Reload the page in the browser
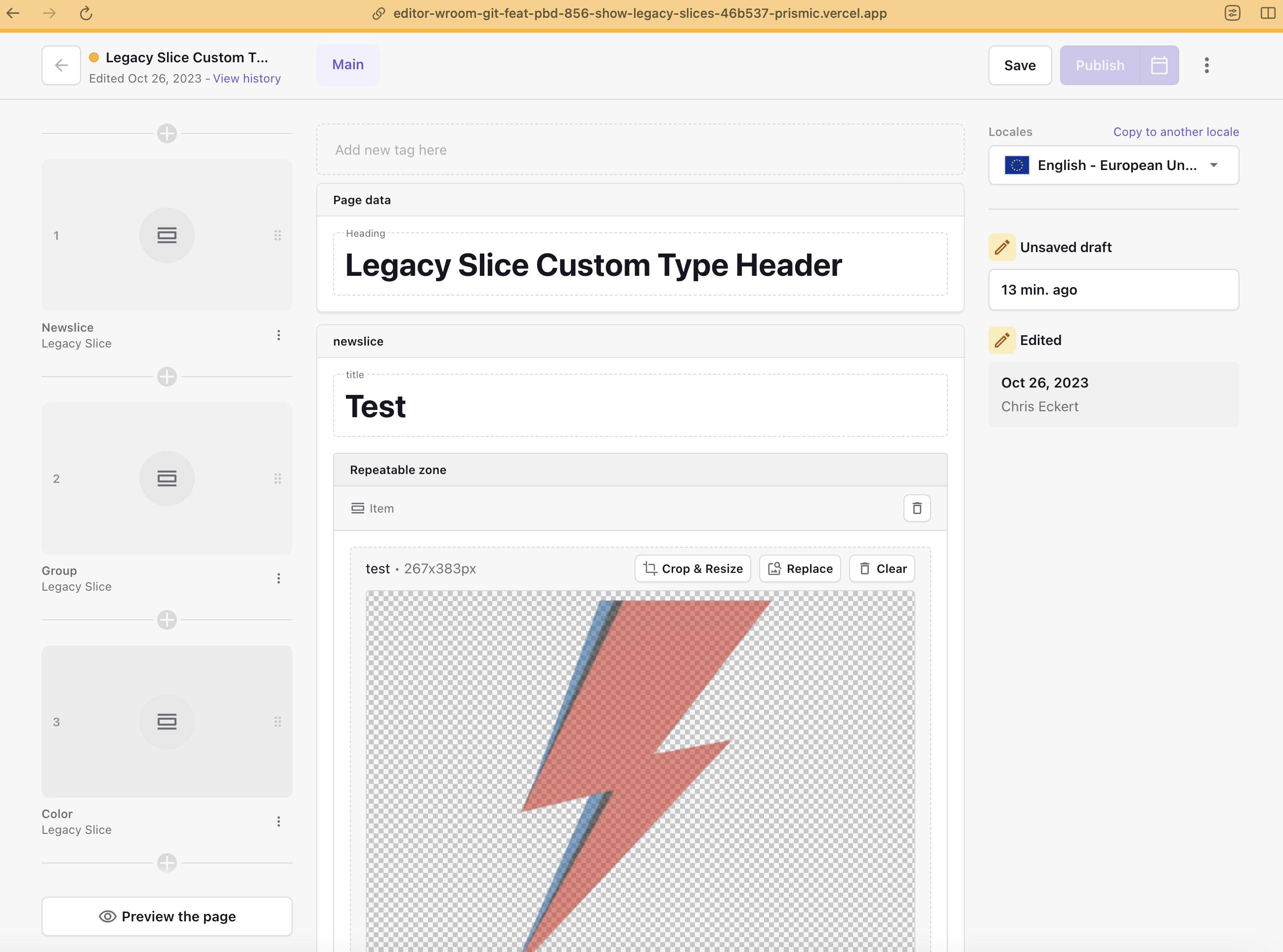The width and height of the screenshot is (1283, 952). (86, 13)
